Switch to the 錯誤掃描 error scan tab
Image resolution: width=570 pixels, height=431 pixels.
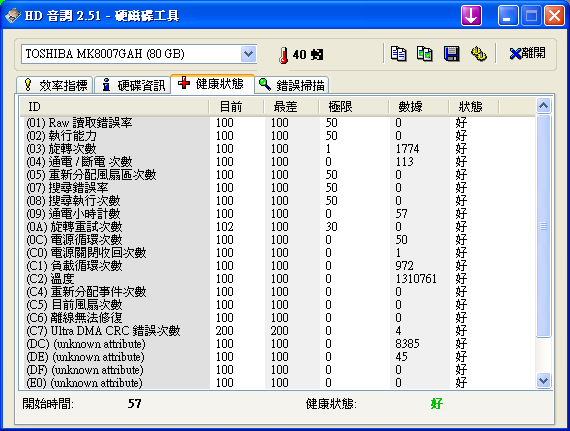tap(292, 85)
